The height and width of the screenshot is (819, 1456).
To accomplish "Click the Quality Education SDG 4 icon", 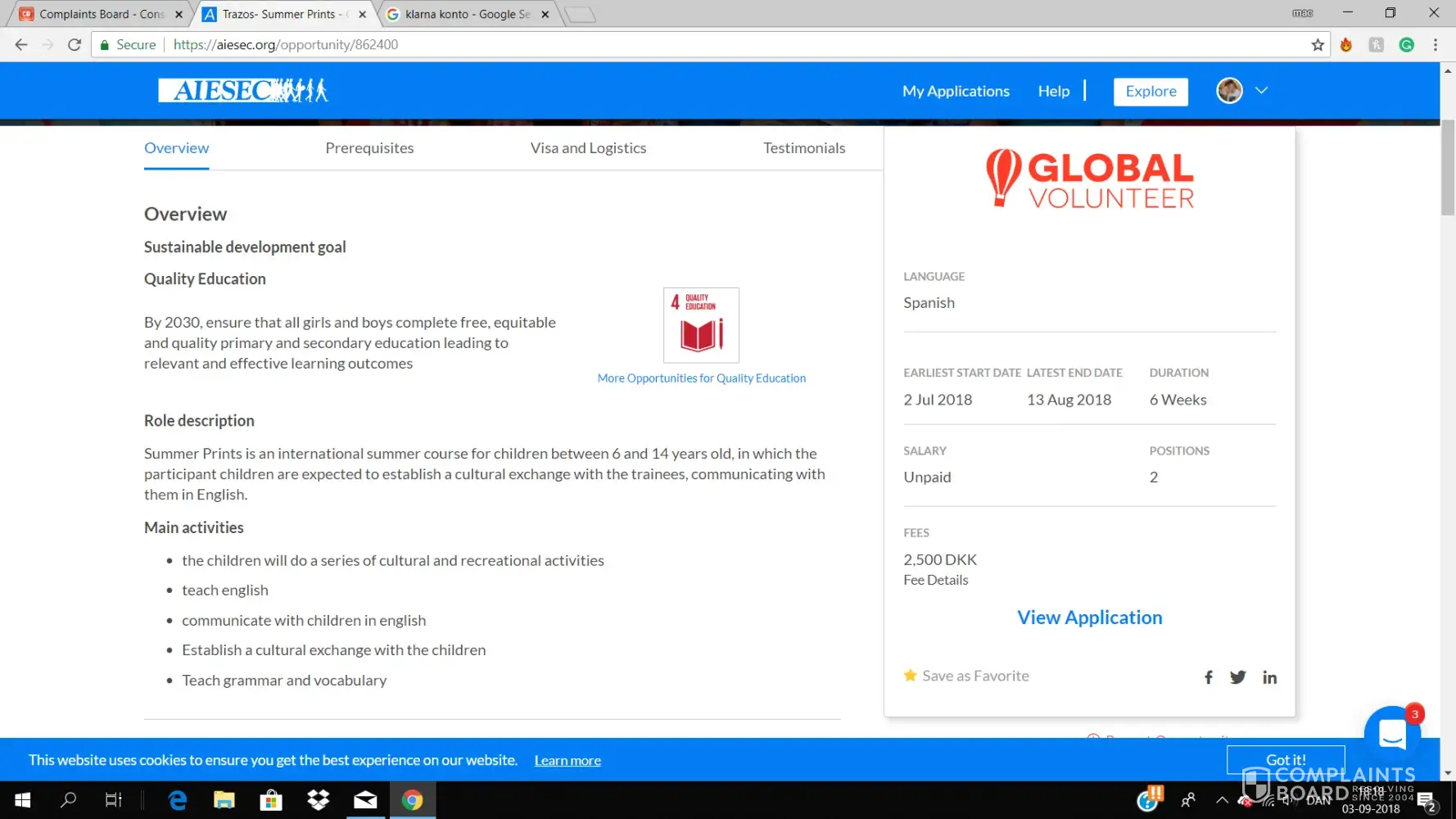I will click(x=701, y=325).
